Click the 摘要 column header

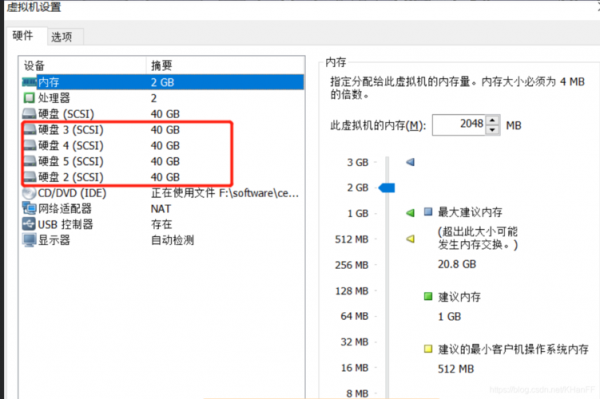[x=225, y=66]
